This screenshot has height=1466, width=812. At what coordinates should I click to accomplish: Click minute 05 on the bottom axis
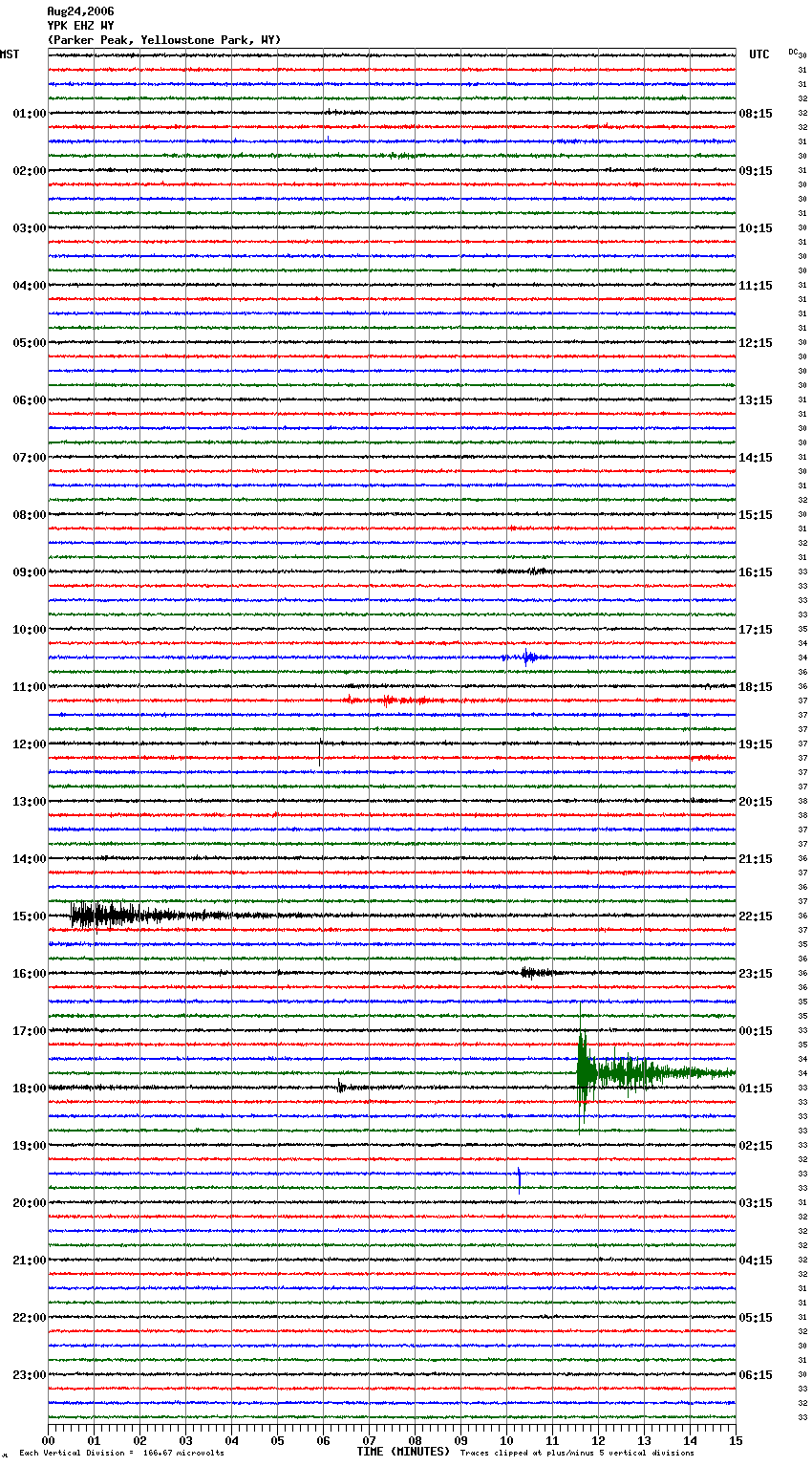click(277, 1439)
